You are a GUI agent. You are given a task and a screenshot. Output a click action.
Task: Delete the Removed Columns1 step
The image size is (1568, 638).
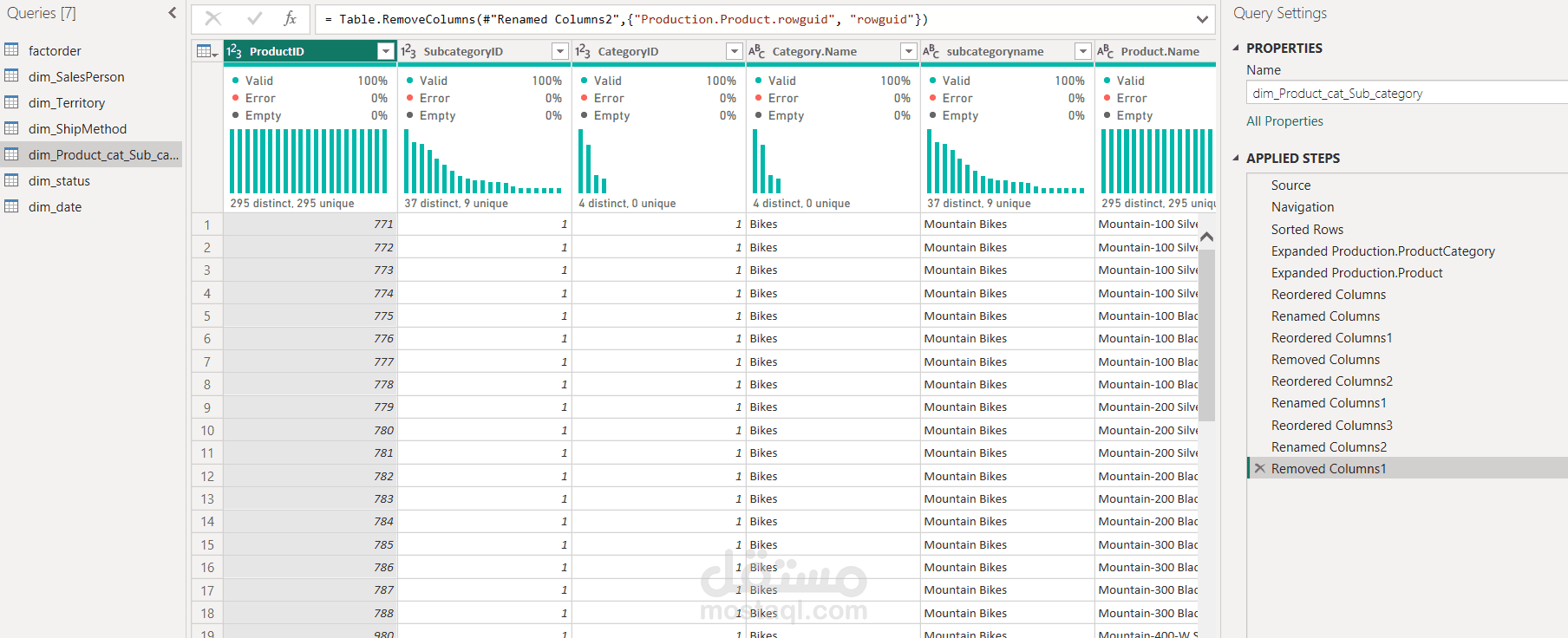coord(1260,468)
